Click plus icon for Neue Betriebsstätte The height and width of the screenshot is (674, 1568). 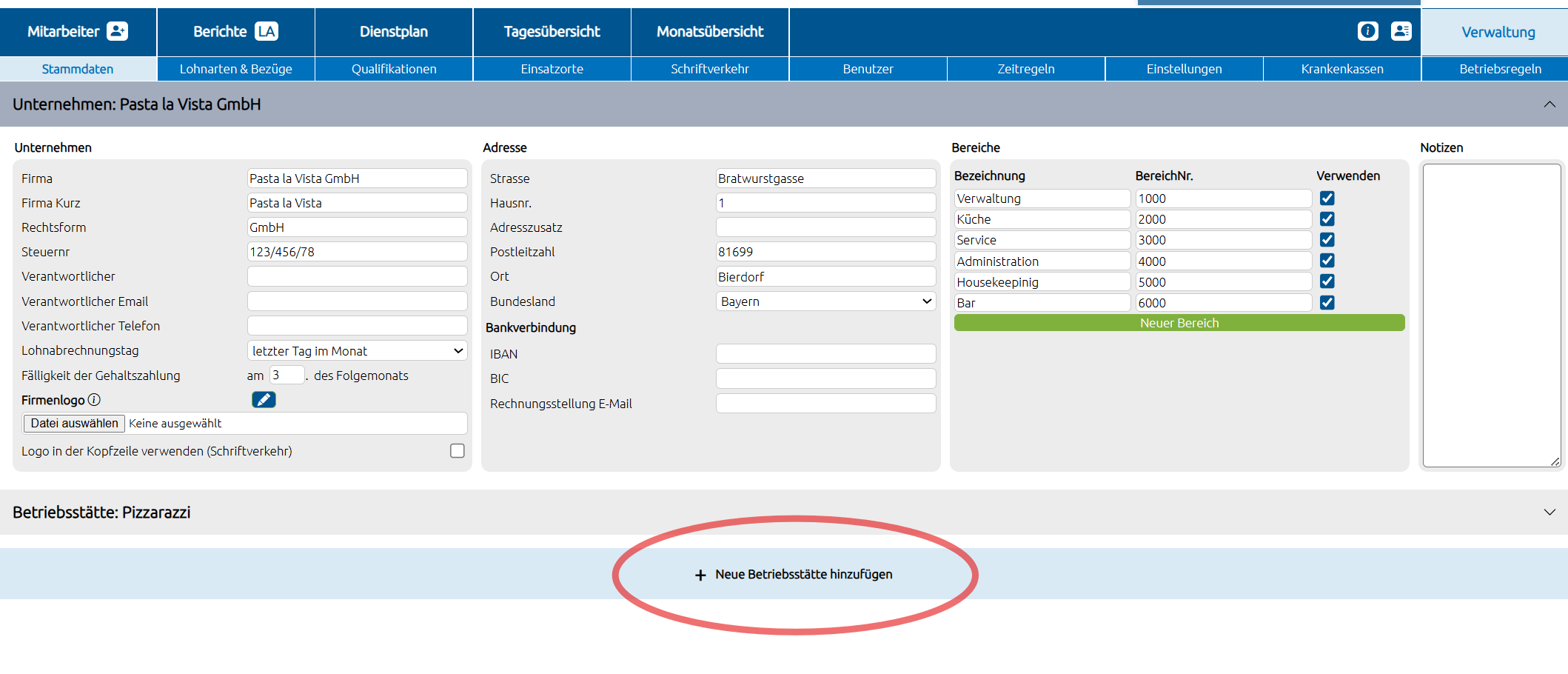click(700, 575)
